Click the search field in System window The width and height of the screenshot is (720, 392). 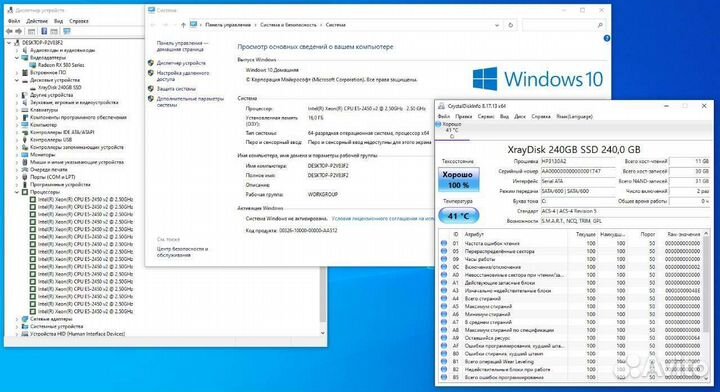click(564, 25)
